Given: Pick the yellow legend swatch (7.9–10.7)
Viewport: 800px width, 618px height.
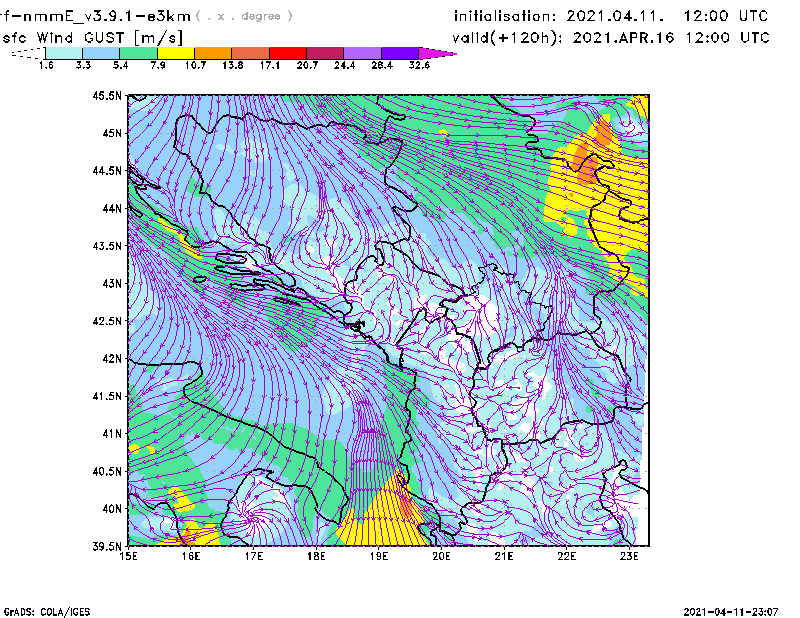Looking at the screenshot, I should click(176, 53).
